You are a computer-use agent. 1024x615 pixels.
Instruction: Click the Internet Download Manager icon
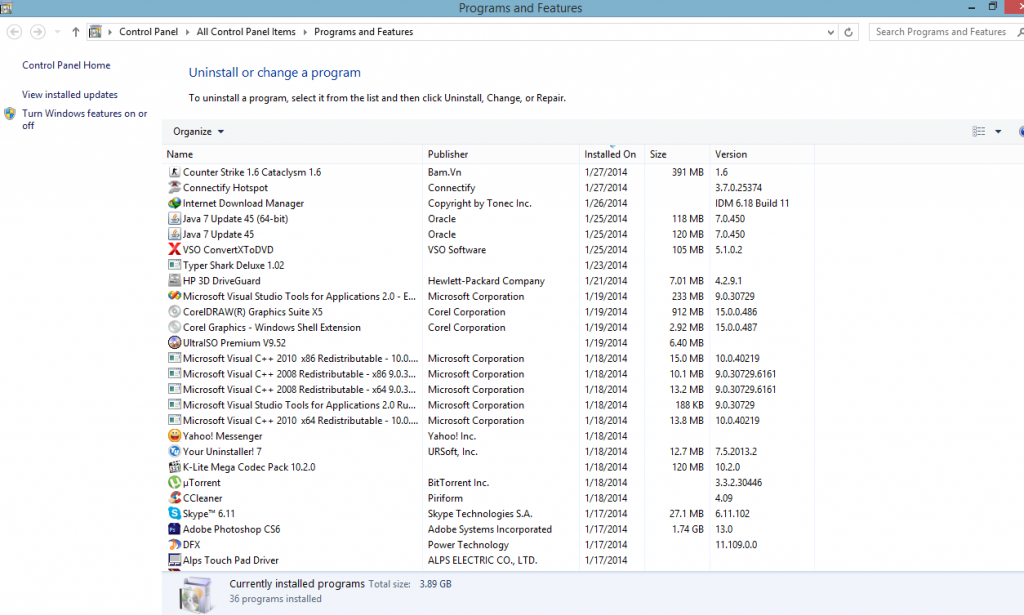pyautogui.click(x=174, y=203)
